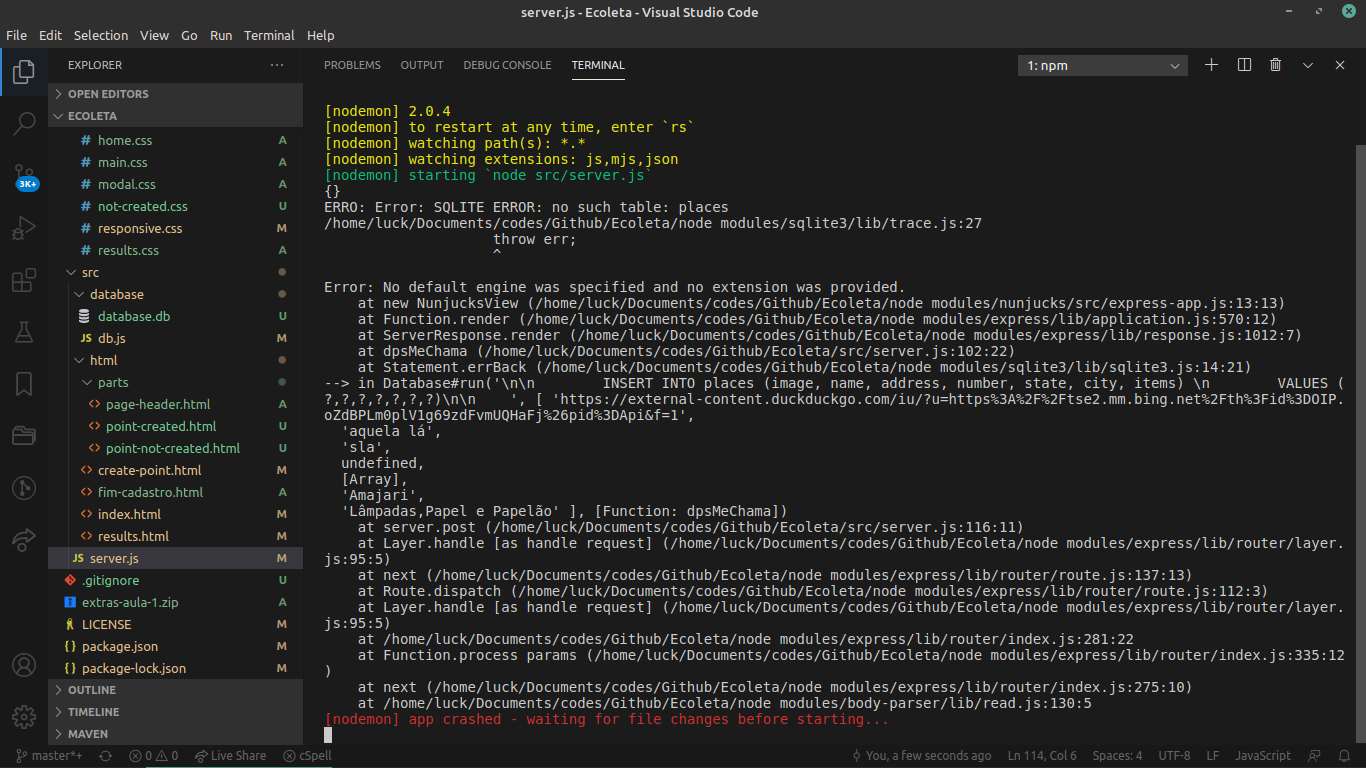Viewport: 1366px width, 768px height.
Task: Open the Live Share activity bar icon
Action: click(24, 540)
